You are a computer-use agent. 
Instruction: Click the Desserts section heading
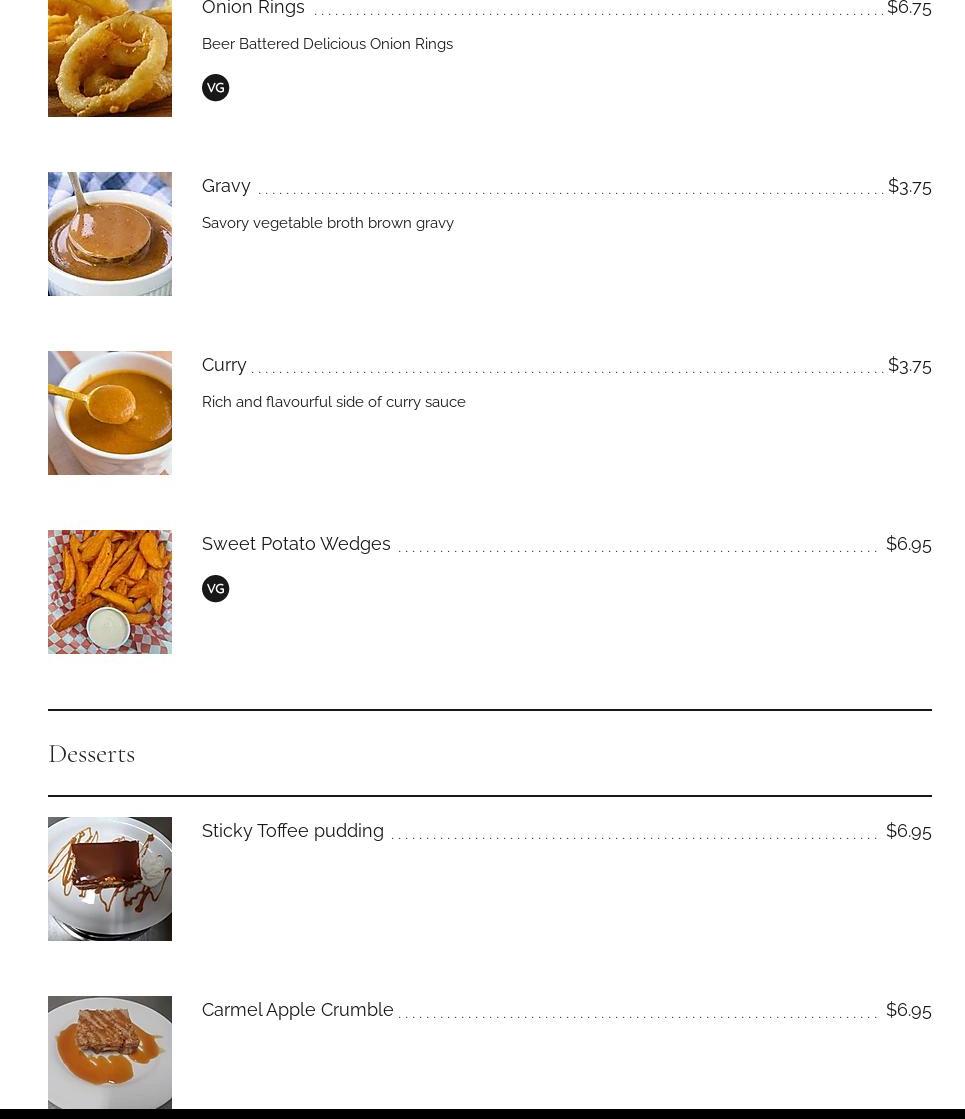[92, 754]
